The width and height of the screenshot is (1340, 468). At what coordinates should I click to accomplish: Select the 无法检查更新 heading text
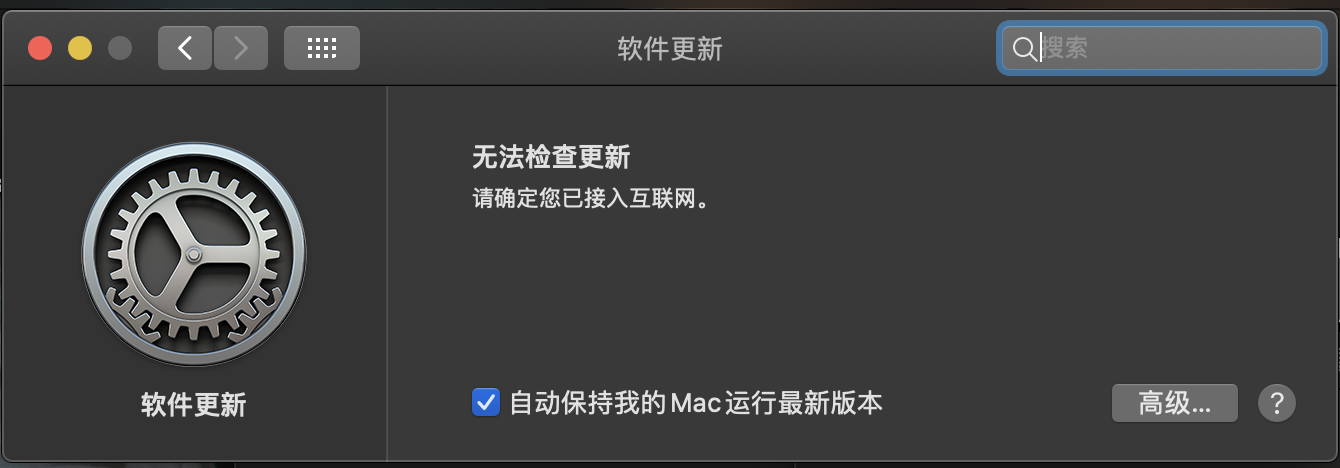point(551,158)
